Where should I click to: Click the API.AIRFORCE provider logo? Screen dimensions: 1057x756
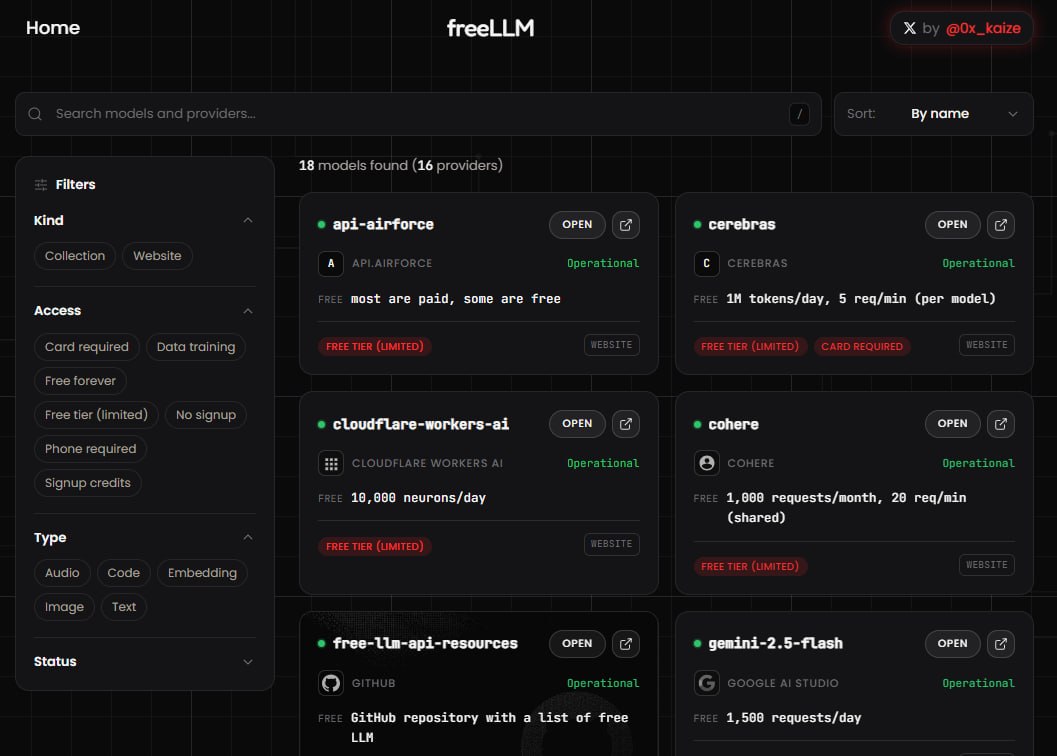point(330,263)
